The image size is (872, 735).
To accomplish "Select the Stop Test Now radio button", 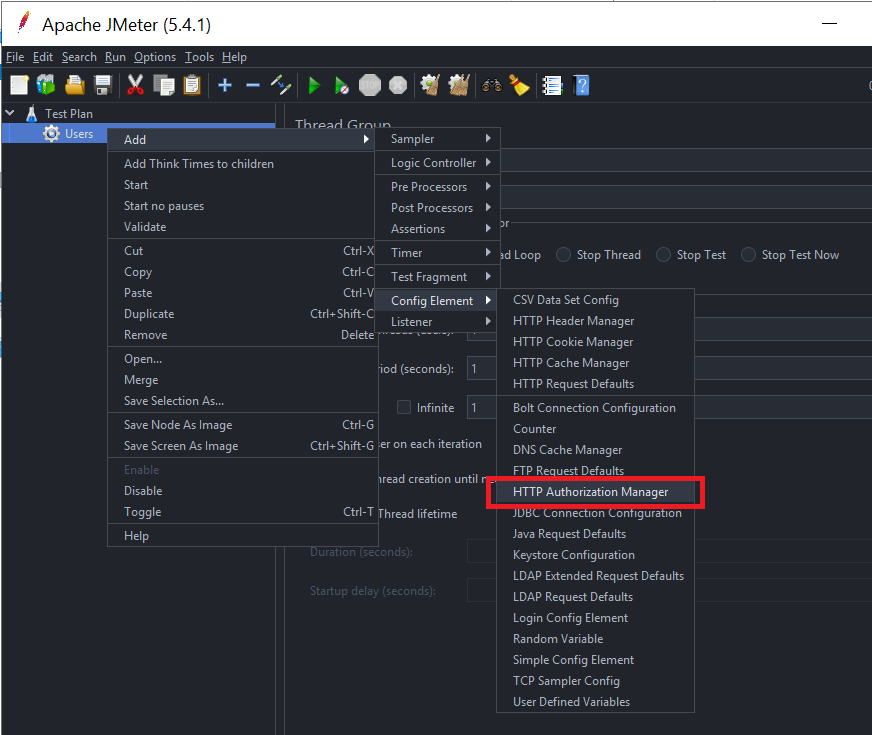I will coord(748,255).
